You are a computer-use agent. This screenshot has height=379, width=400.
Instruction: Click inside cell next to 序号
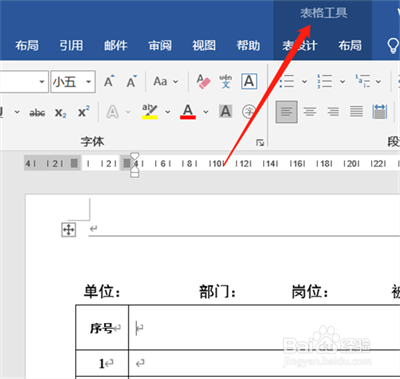click(264, 327)
